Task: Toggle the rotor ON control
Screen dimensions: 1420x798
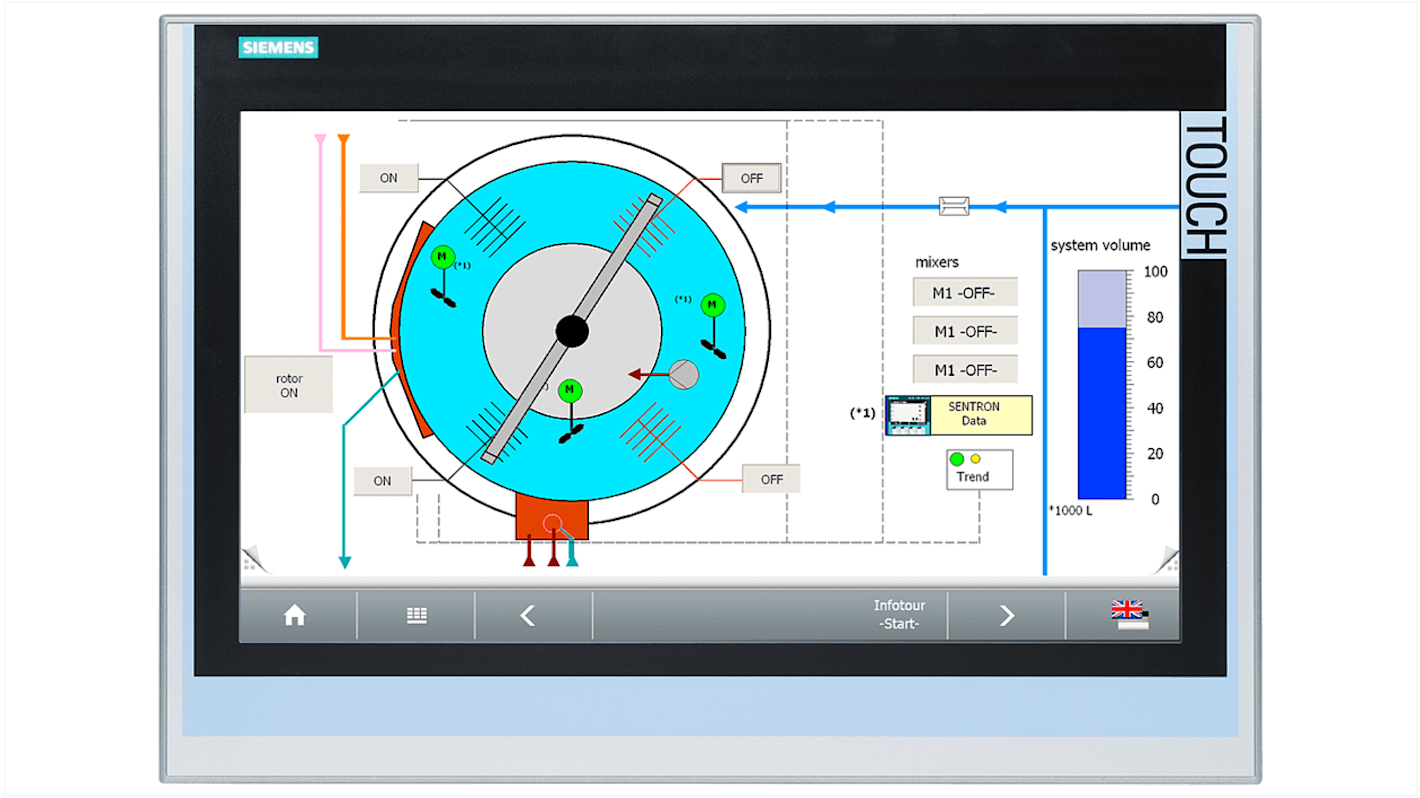Action: pyautogui.click(x=288, y=383)
